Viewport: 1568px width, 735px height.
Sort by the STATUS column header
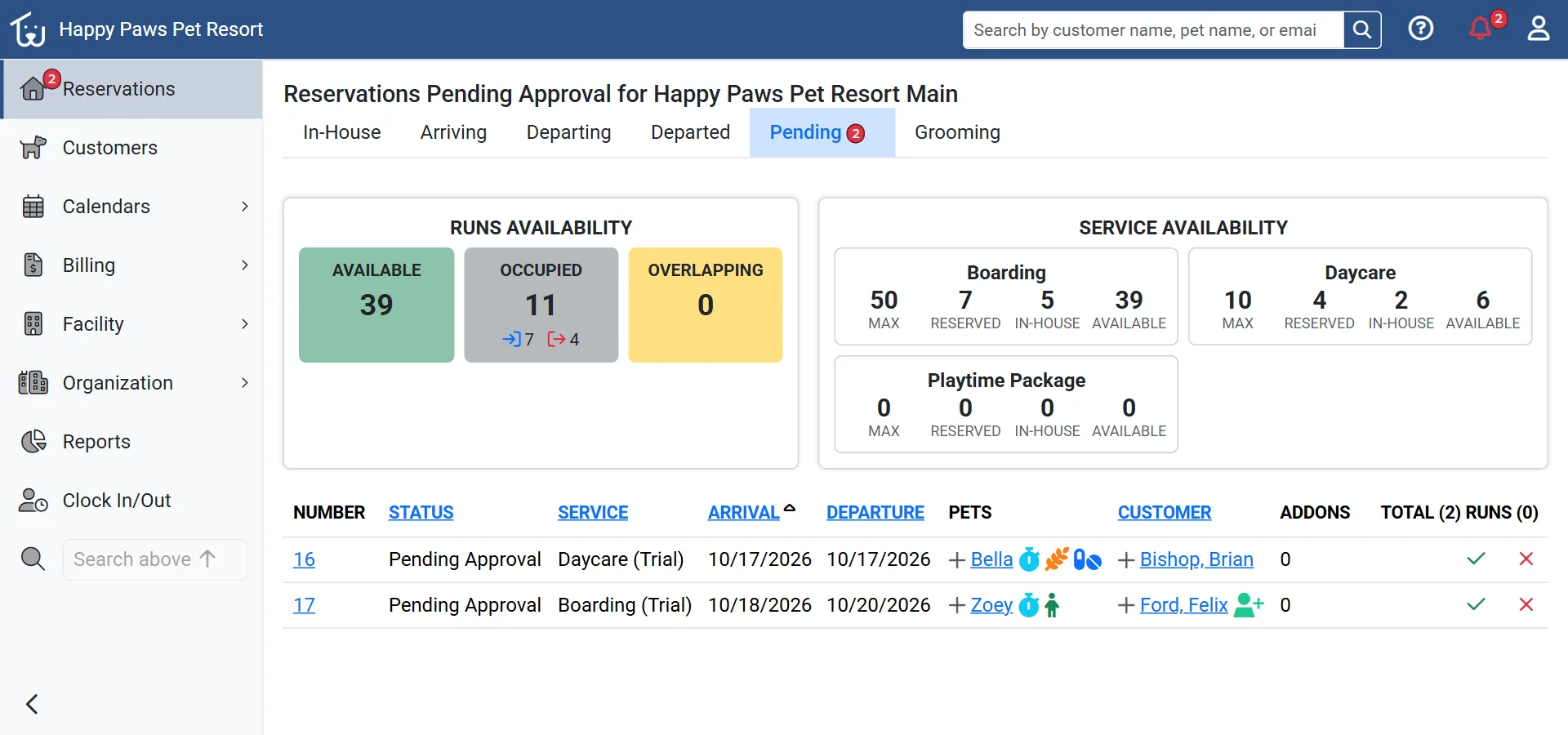tap(421, 513)
